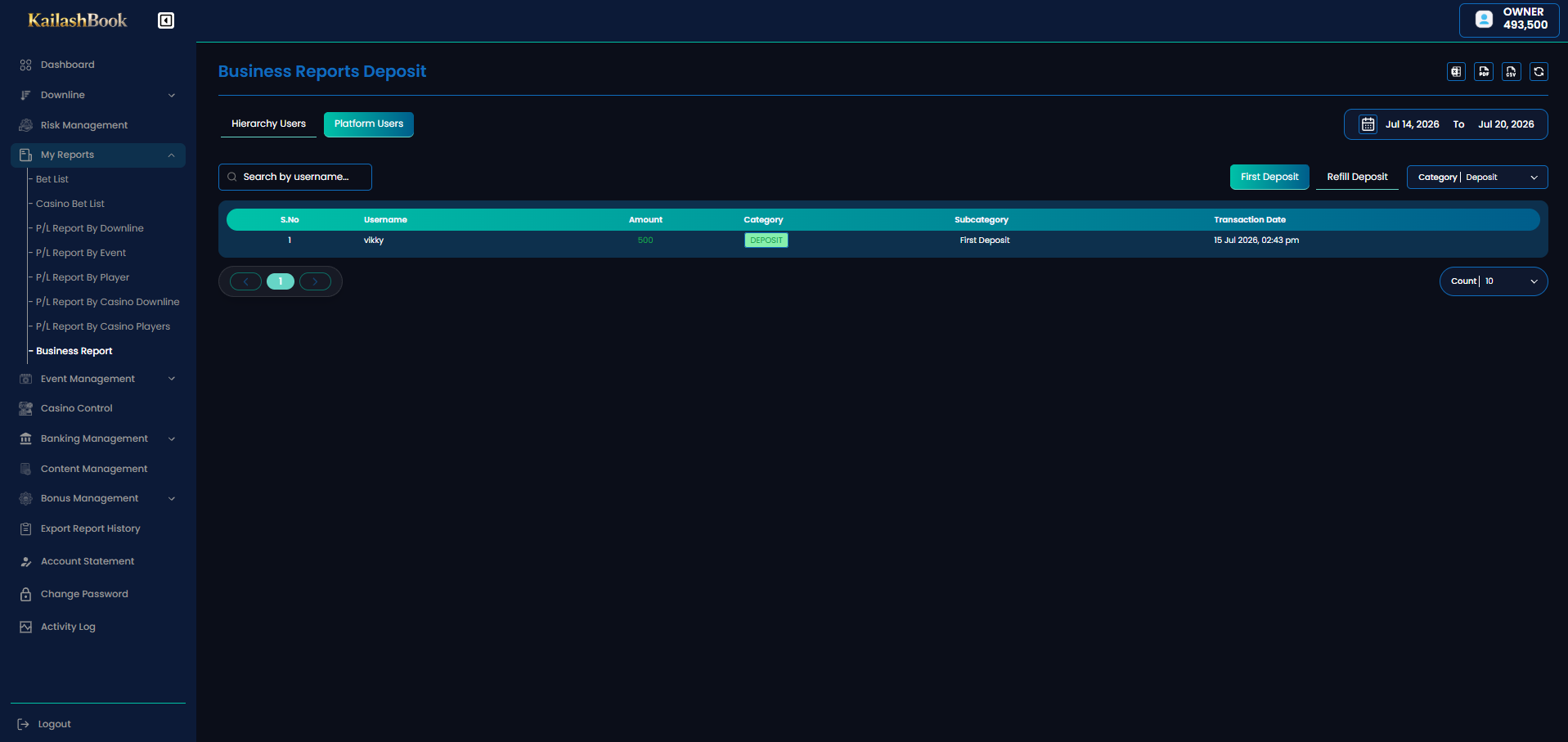The image size is (1568, 742).
Task: Click the Username column header
Action: [x=385, y=220]
